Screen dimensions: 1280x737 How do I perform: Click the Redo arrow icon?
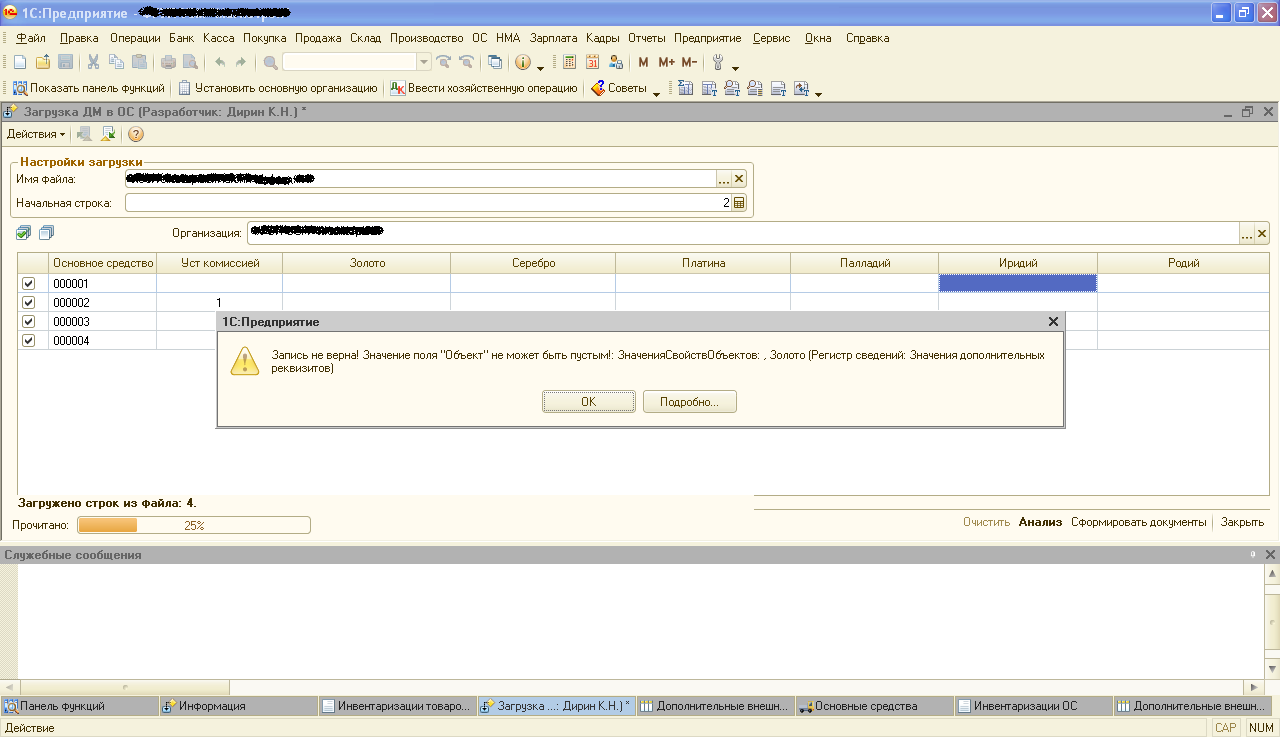click(240, 62)
